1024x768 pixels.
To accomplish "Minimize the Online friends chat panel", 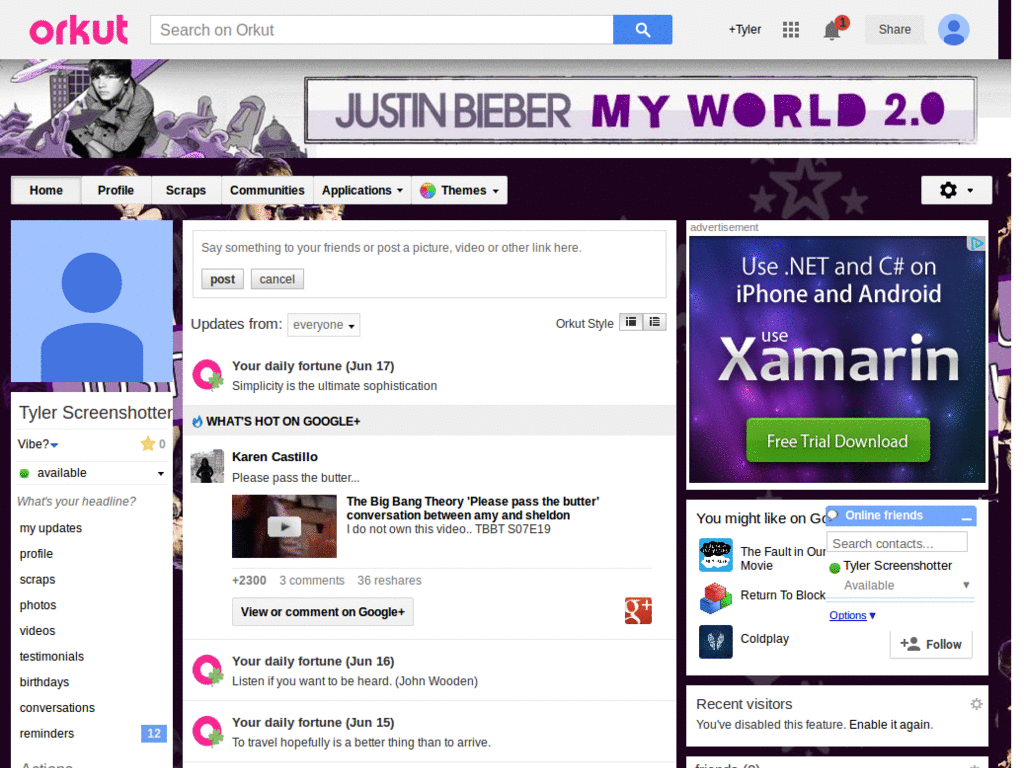I will click(x=967, y=517).
